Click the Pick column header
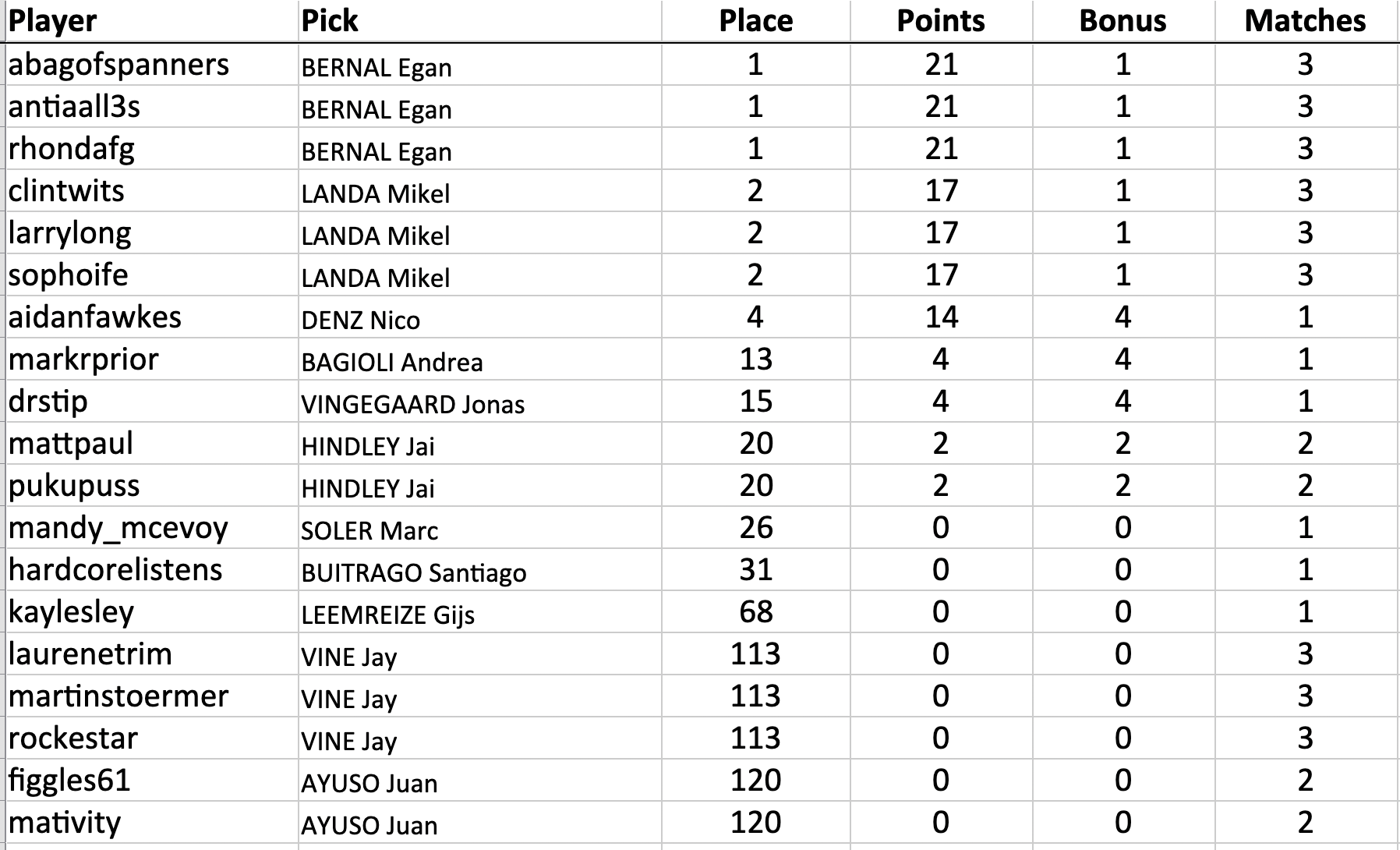Image resolution: width=1400 pixels, height=850 pixels. pyautogui.click(x=330, y=21)
